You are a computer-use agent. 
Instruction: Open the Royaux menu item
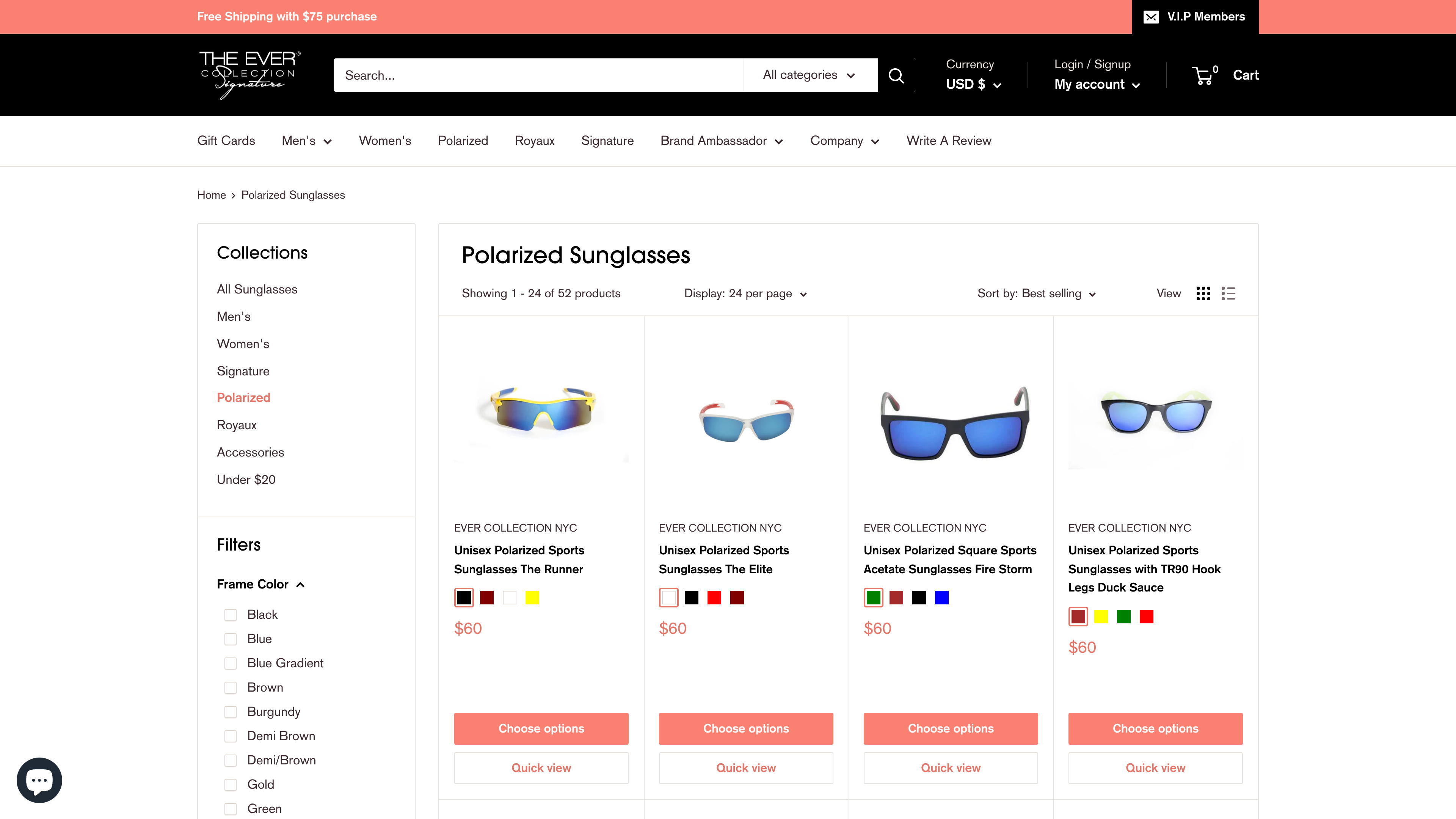[534, 141]
